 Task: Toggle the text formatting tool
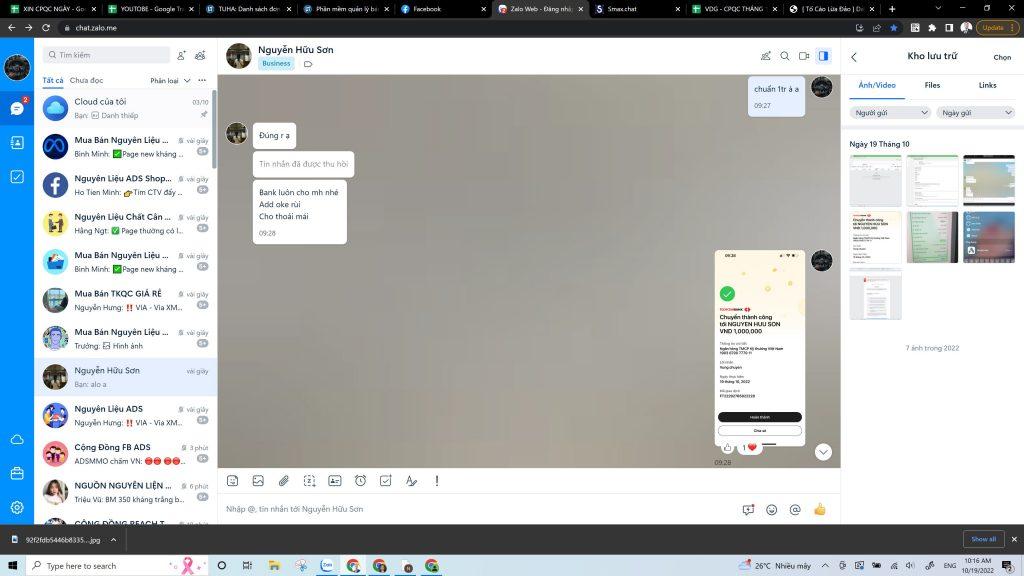(x=411, y=481)
